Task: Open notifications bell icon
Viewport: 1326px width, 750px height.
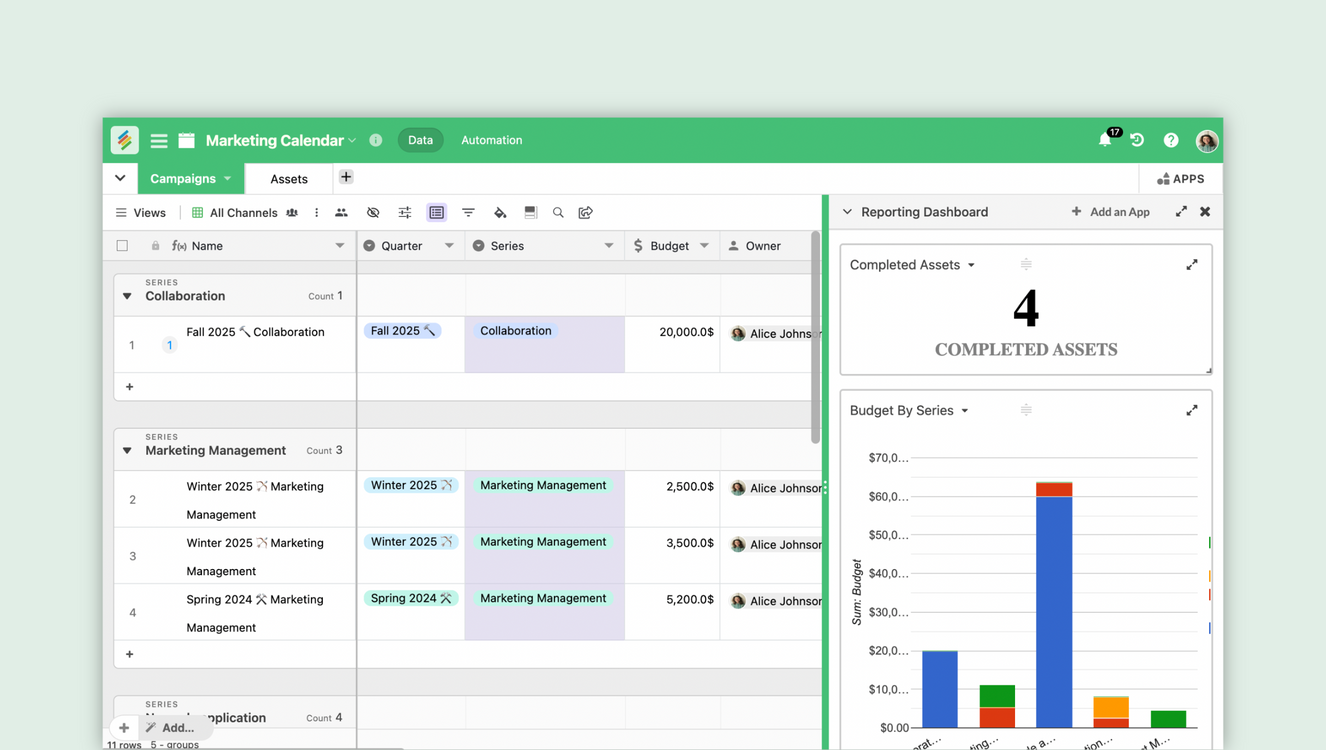Action: pyautogui.click(x=1105, y=141)
